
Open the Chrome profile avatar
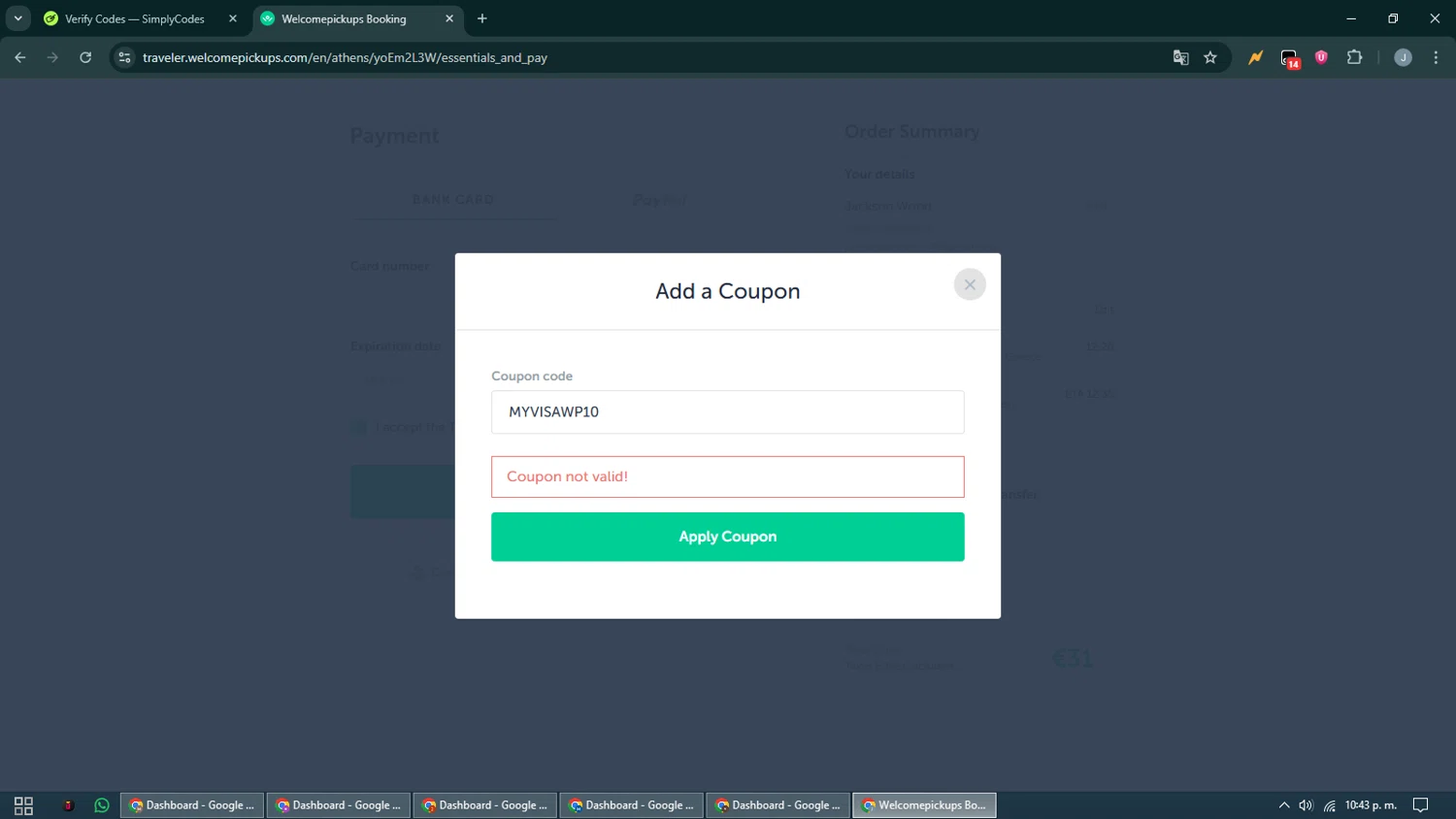(1403, 57)
